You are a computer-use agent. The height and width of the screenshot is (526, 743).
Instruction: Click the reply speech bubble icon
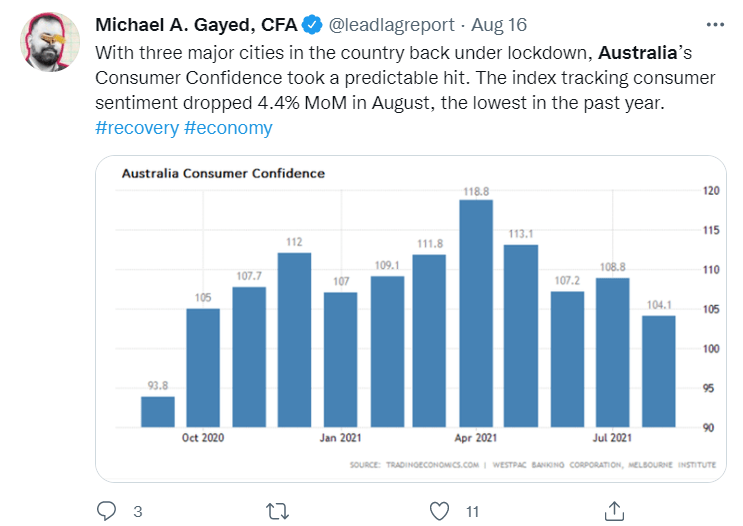coord(107,511)
